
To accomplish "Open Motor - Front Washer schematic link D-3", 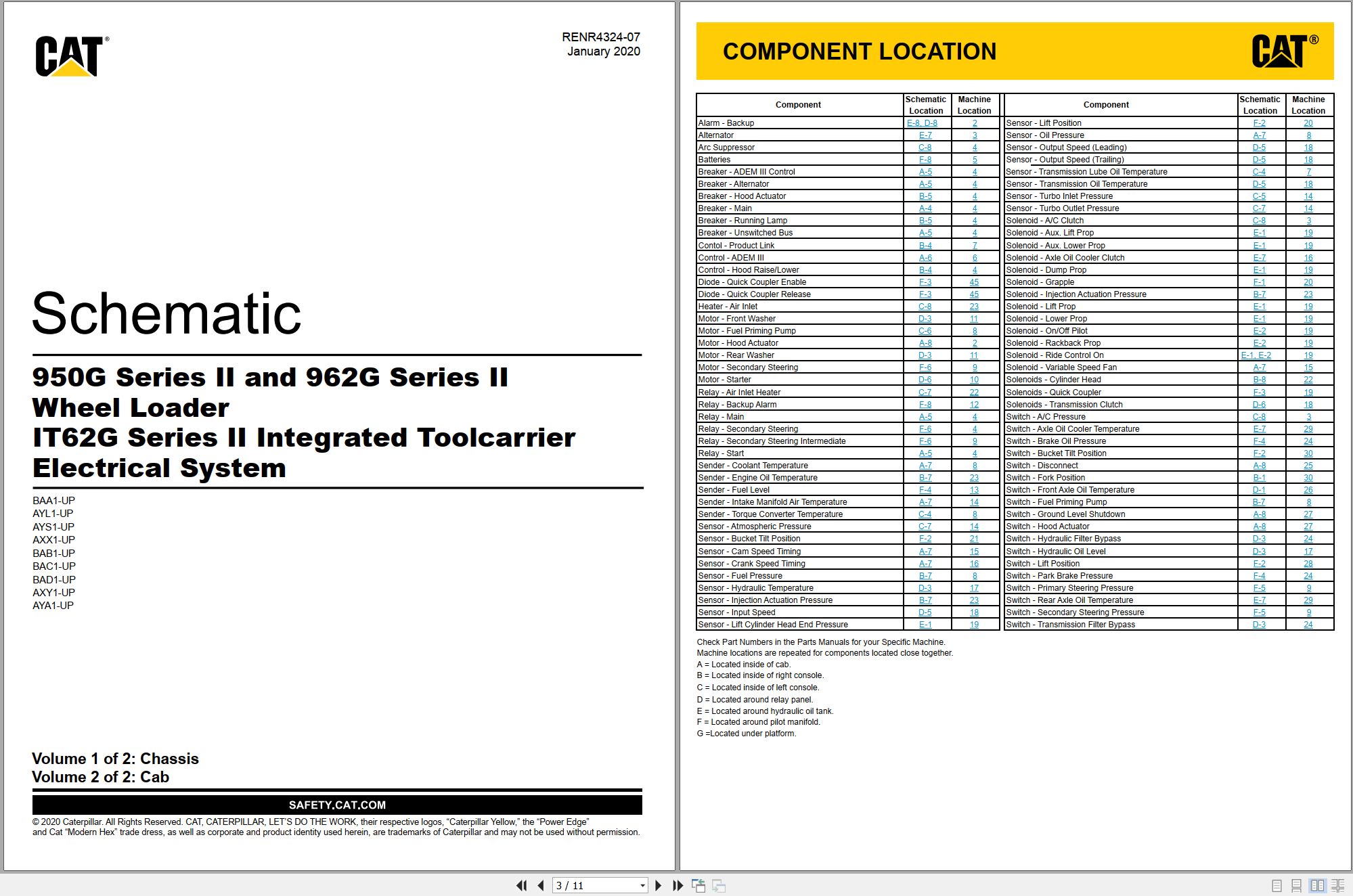I will [x=925, y=319].
